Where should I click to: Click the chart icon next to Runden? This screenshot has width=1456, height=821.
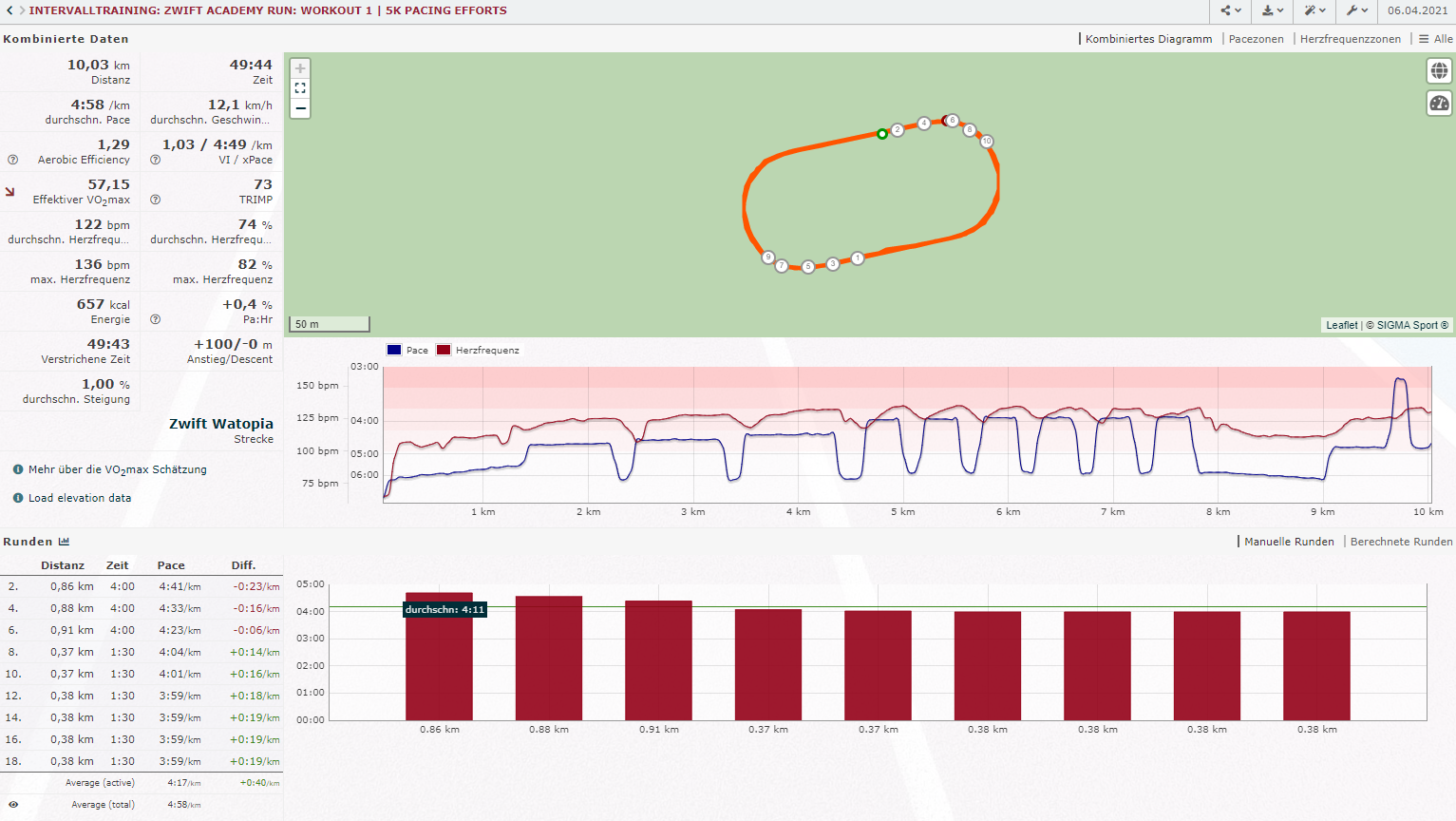click(64, 542)
